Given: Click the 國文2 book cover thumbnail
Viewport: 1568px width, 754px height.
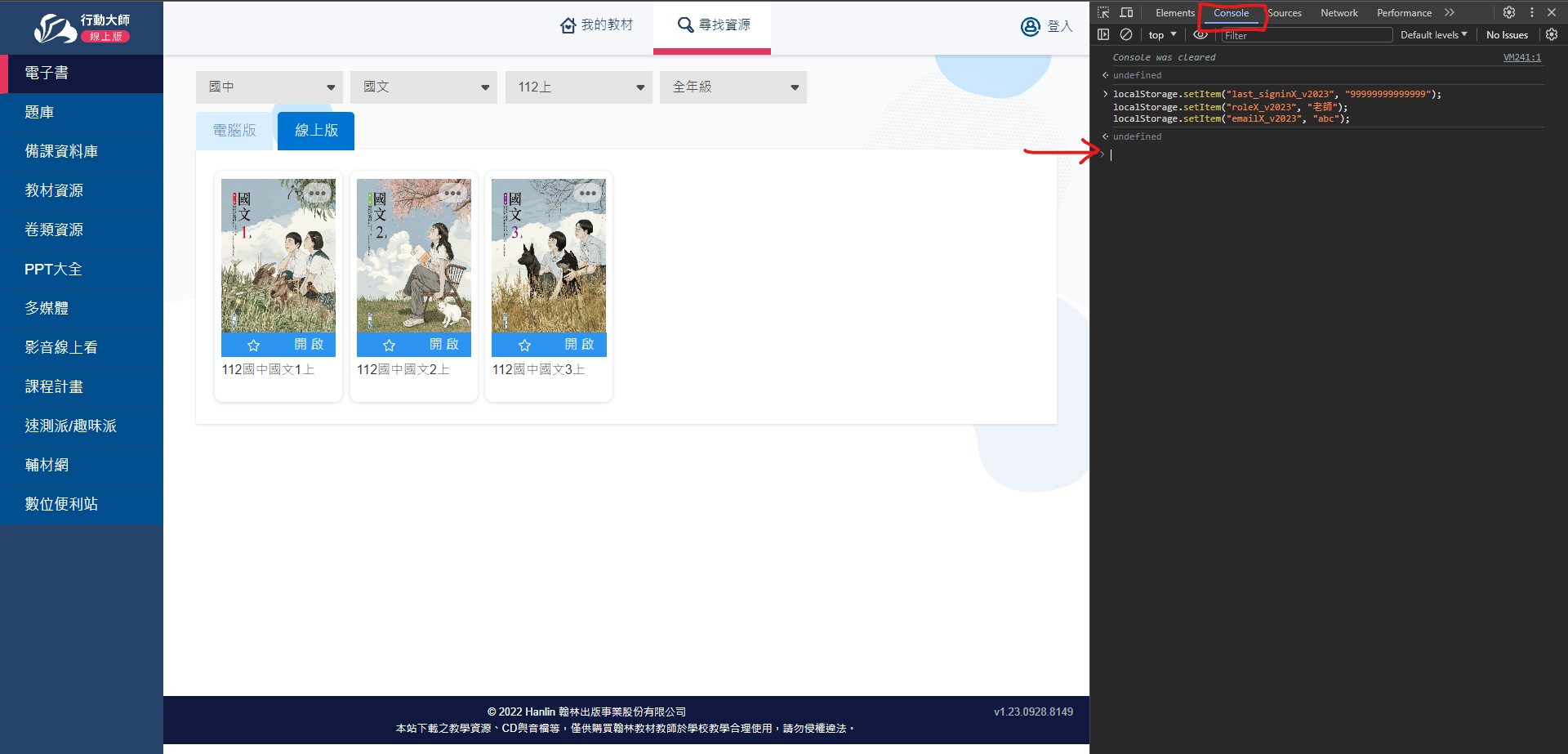Looking at the screenshot, I should 414,256.
